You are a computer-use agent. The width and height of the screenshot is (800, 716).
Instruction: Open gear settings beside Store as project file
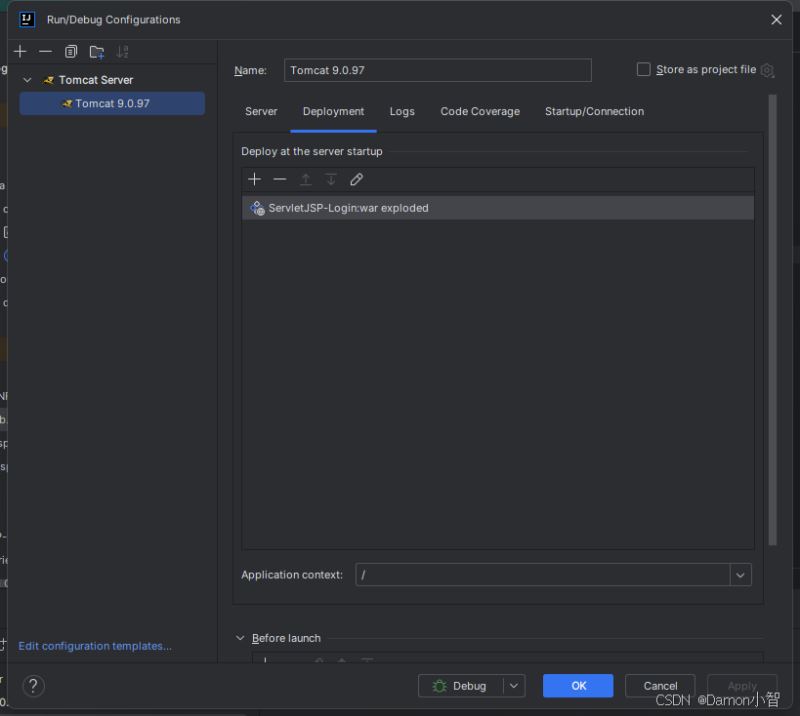tap(767, 70)
